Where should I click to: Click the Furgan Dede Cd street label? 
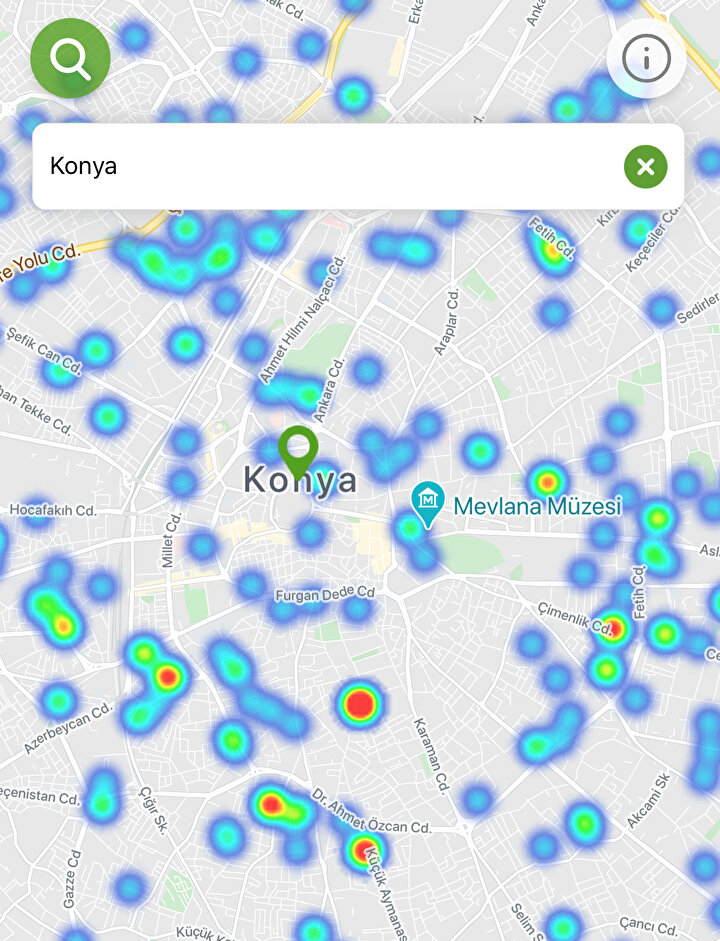tap(324, 595)
